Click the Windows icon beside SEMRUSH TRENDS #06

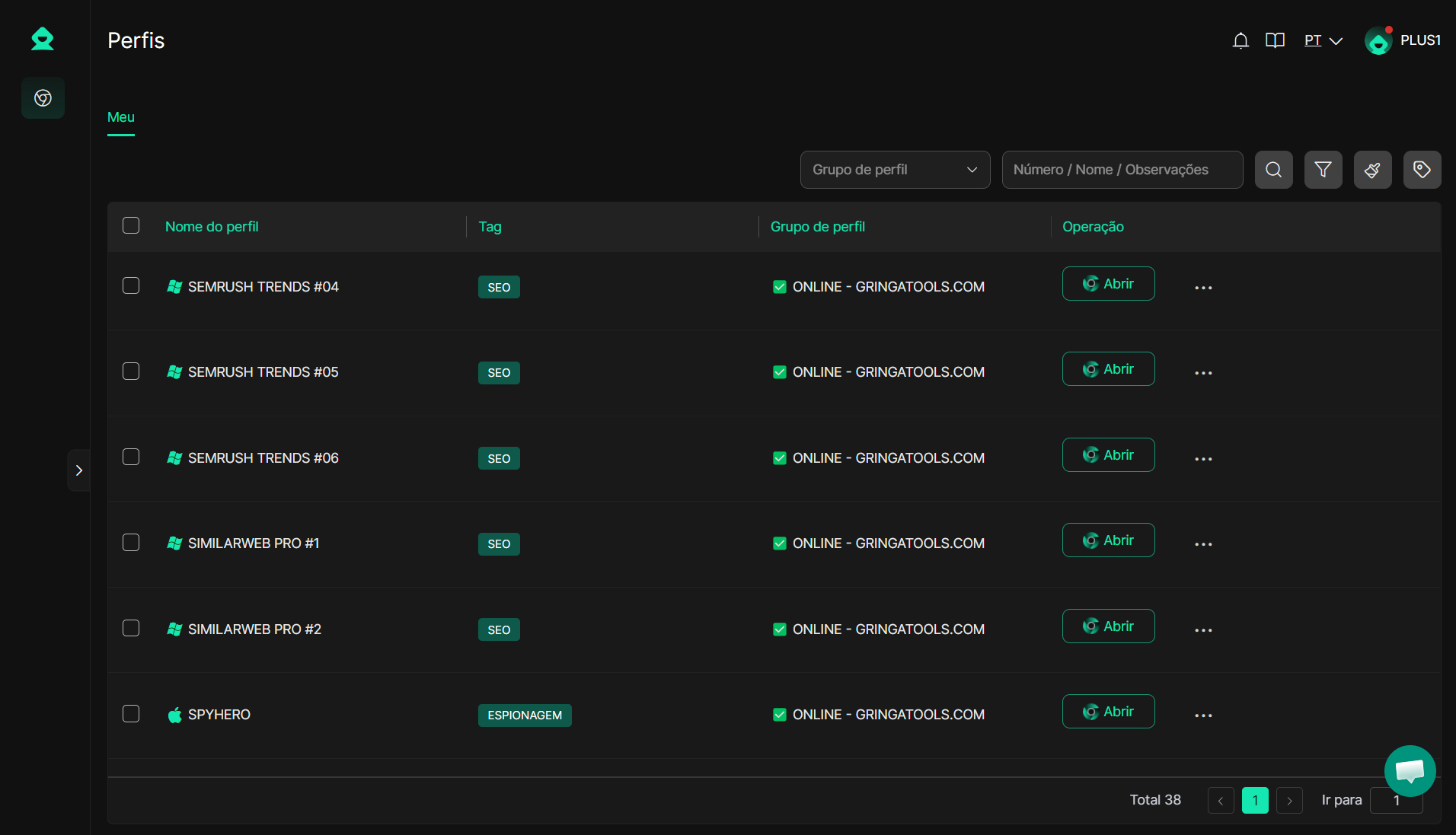[174, 458]
